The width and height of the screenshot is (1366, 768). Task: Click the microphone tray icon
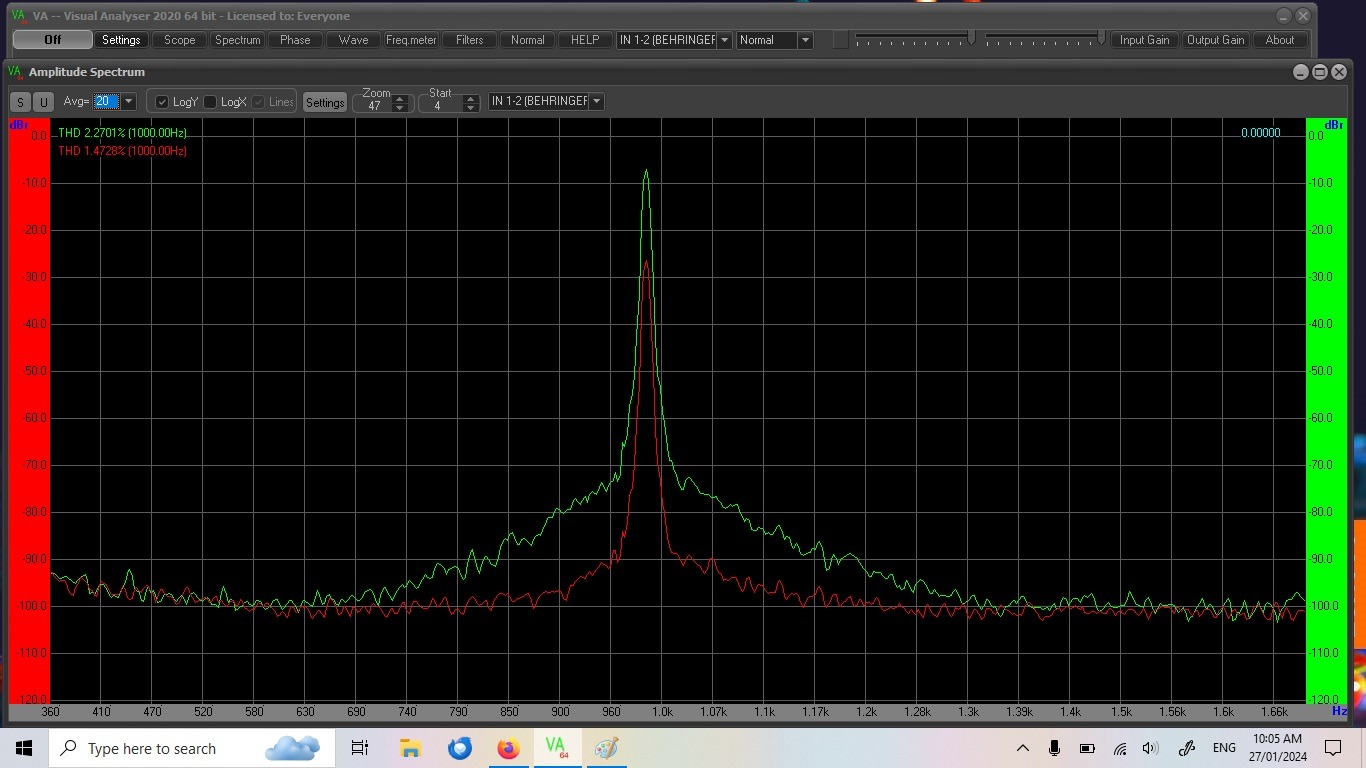point(1054,748)
